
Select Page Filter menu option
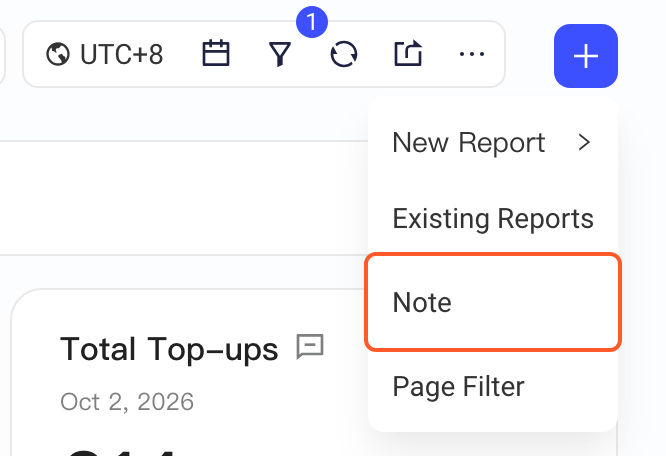(493, 386)
